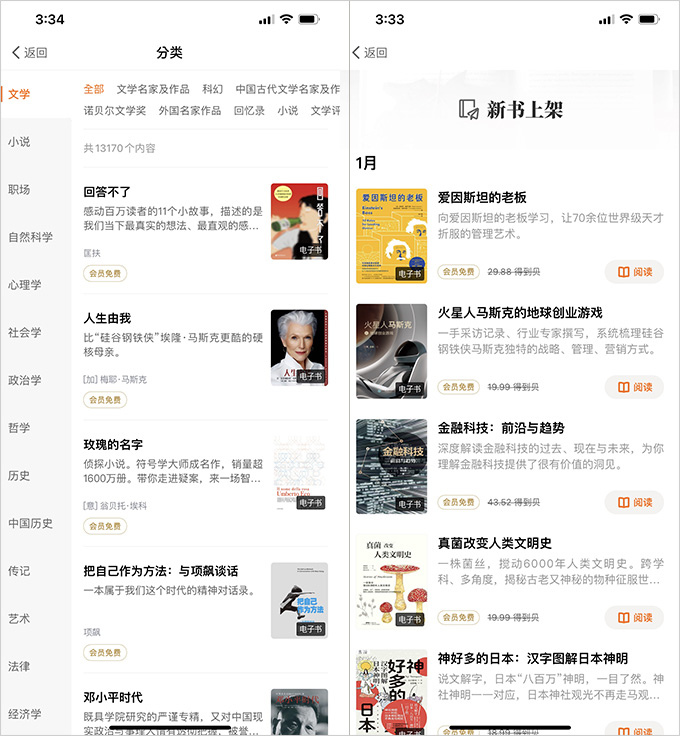
Task: Open the book title 回答不了
Action: tap(107, 192)
